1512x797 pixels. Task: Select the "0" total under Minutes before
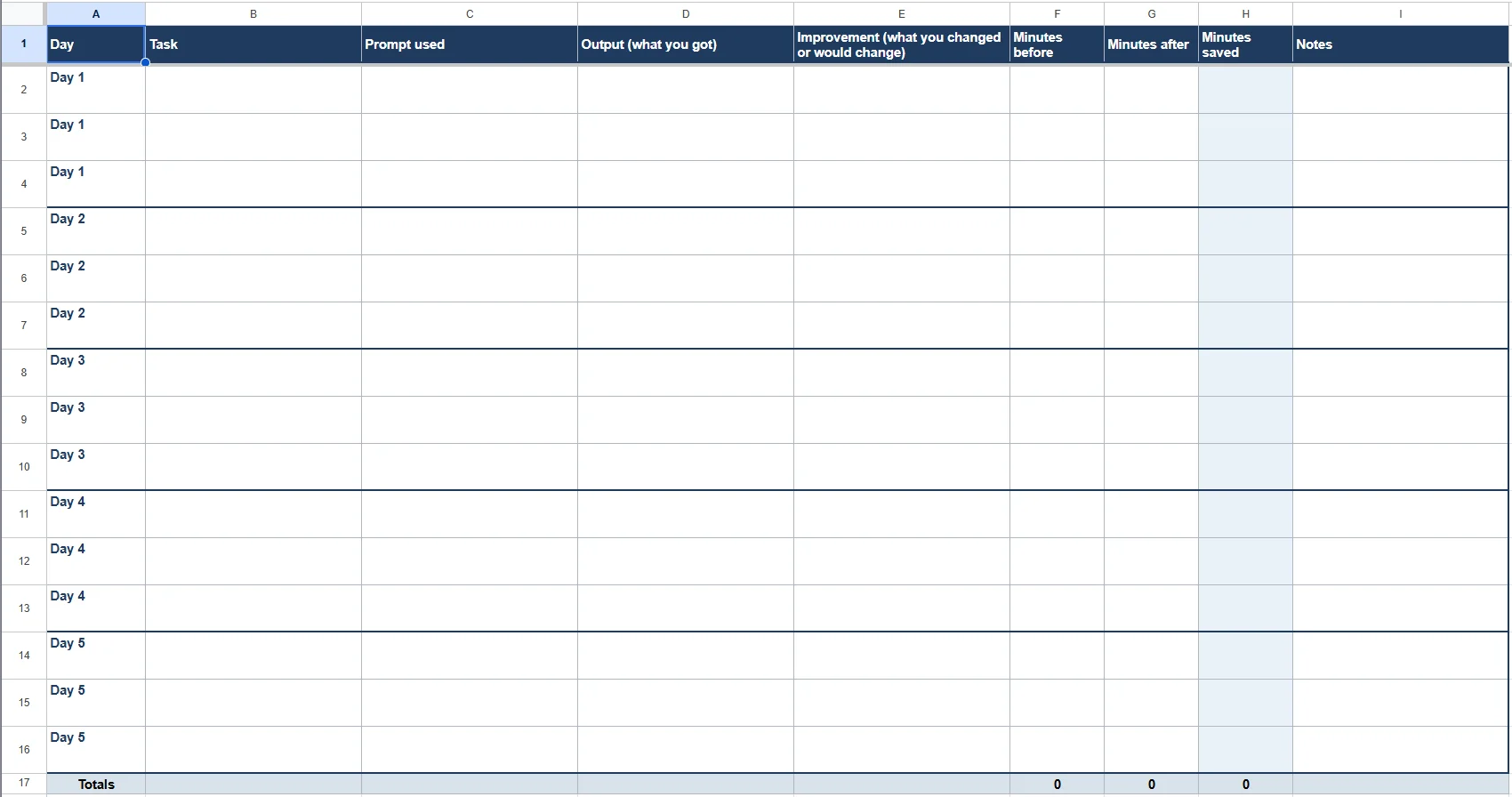[x=1058, y=784]
